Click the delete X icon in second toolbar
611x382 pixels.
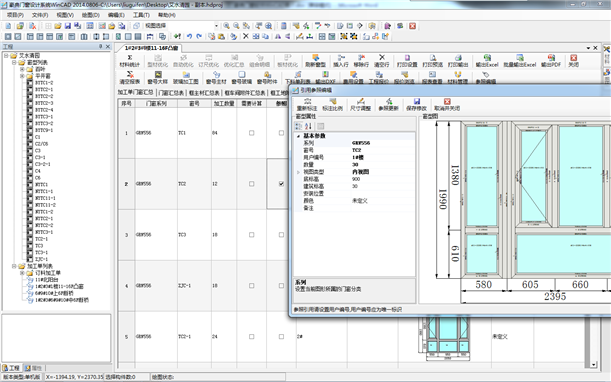click(x=246, y=36)
